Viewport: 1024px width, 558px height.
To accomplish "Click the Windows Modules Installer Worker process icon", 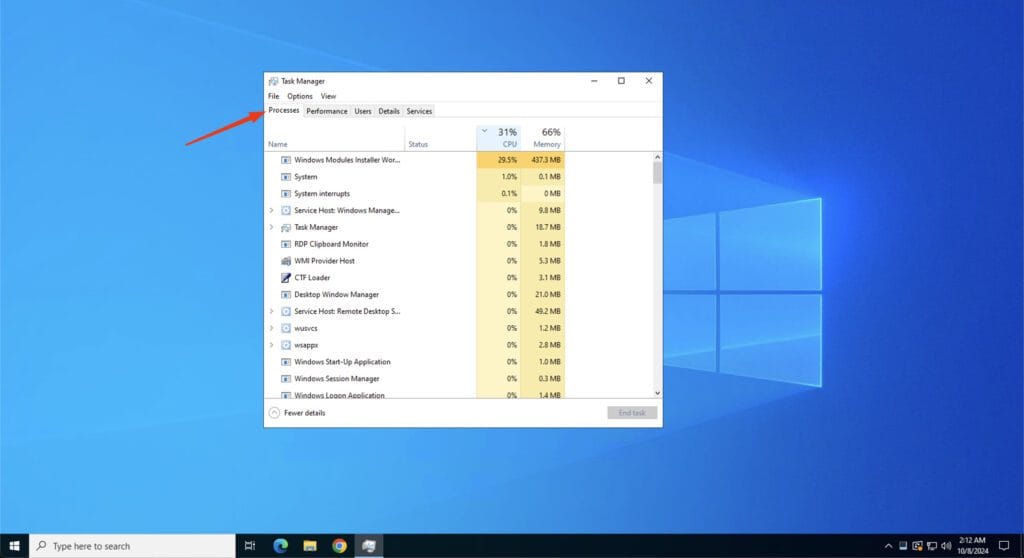I will click(285, 160).
